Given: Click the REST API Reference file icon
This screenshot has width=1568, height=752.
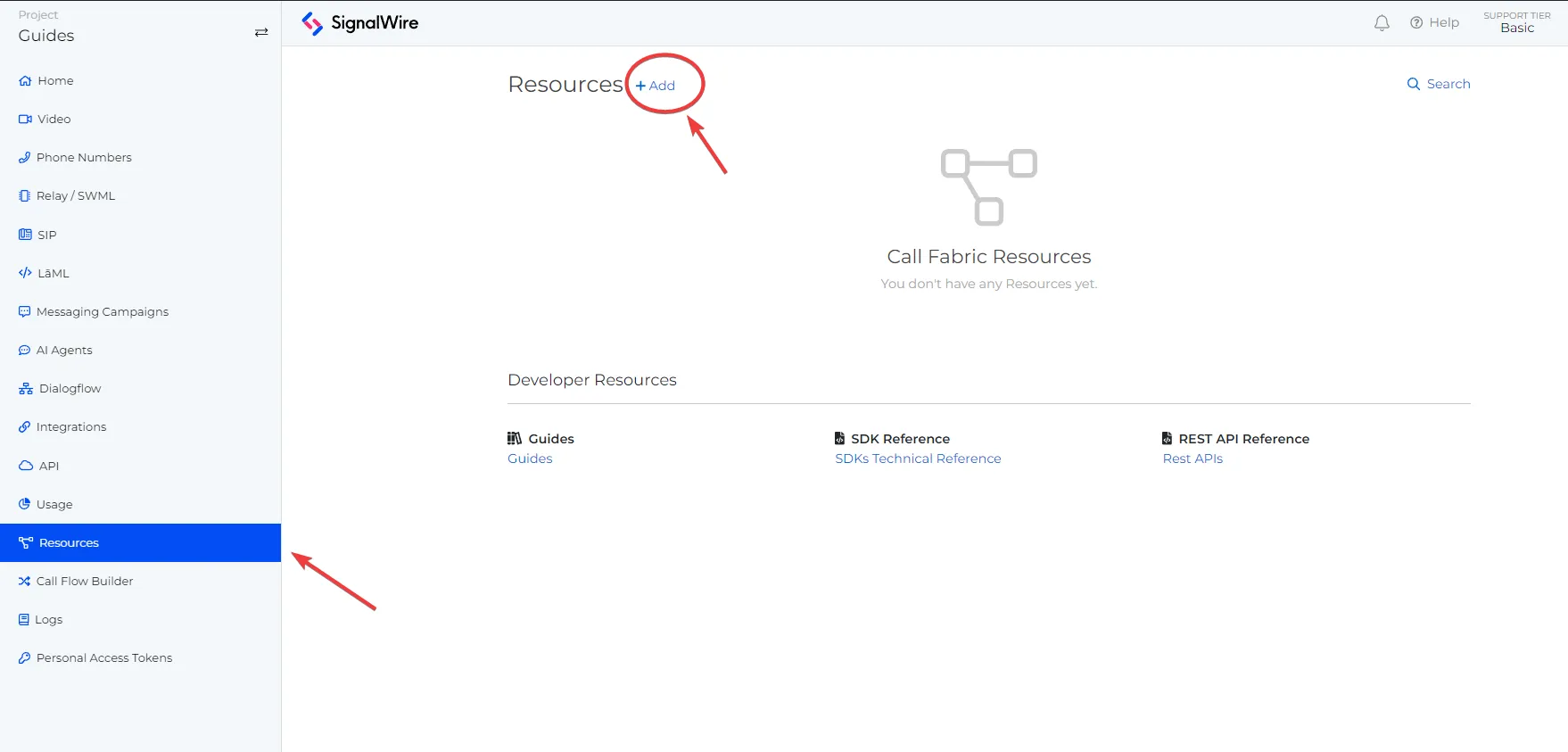Looking at the screenshot, I should click(x=1167, y=438).
